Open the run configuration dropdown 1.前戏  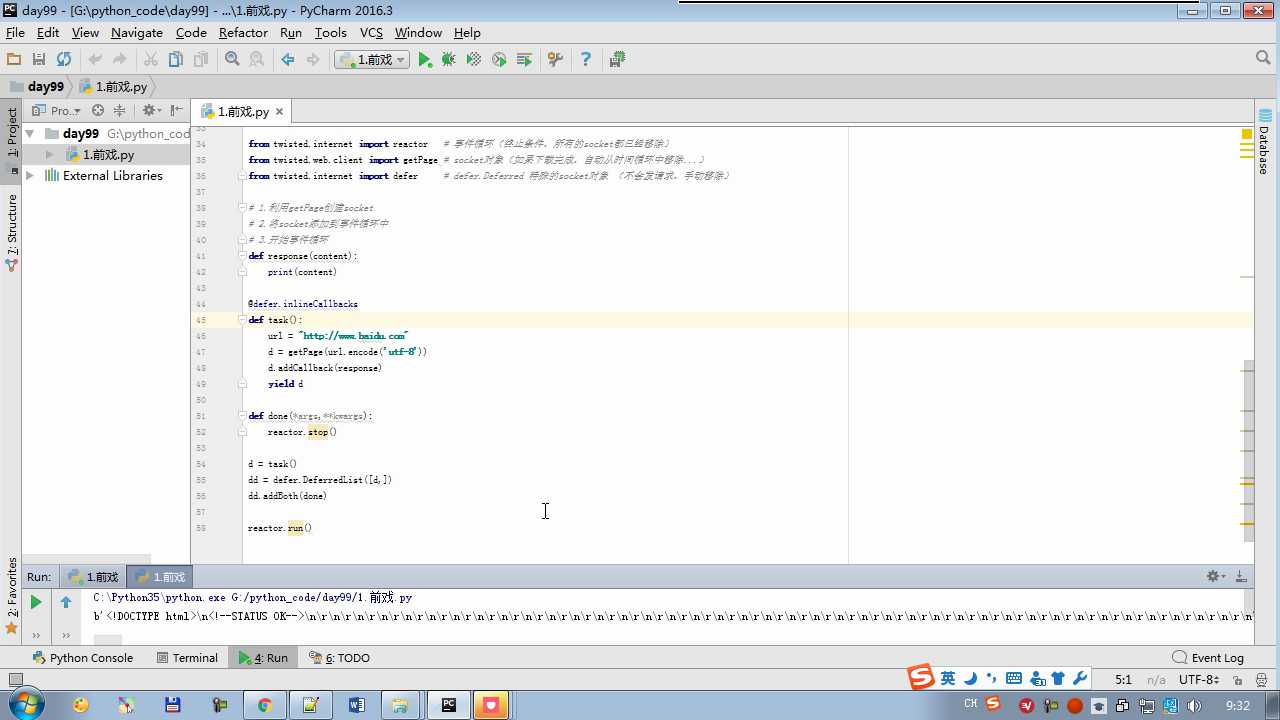point(372,60)
